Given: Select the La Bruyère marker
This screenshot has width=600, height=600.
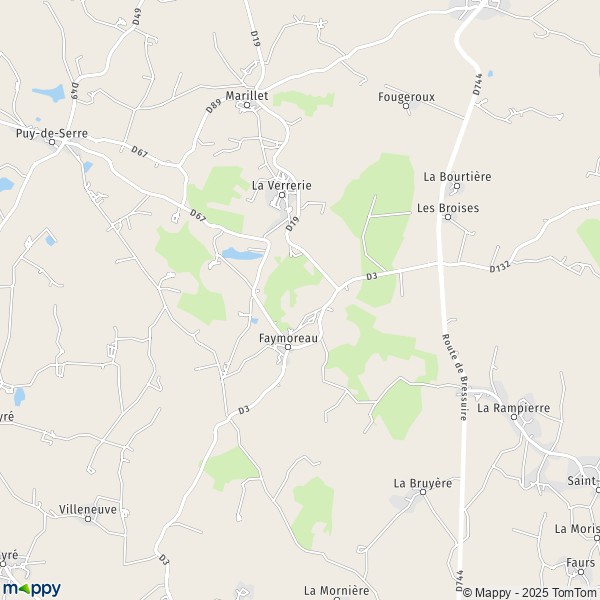Looking at the screenshot, I should pos(423,492).
